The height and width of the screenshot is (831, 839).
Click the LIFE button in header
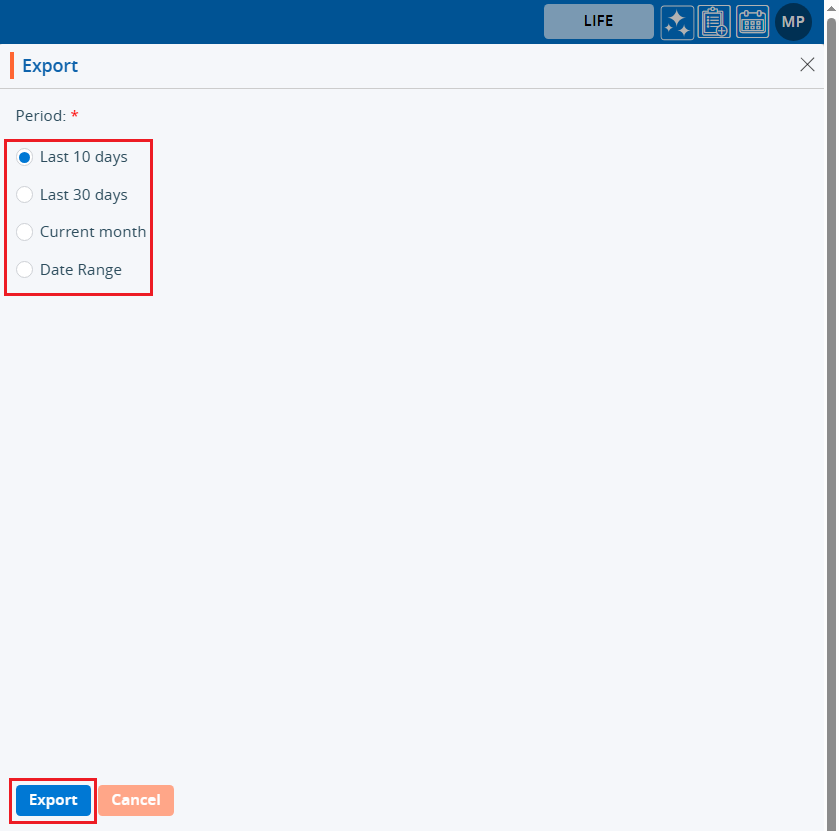tap(598, 21)
